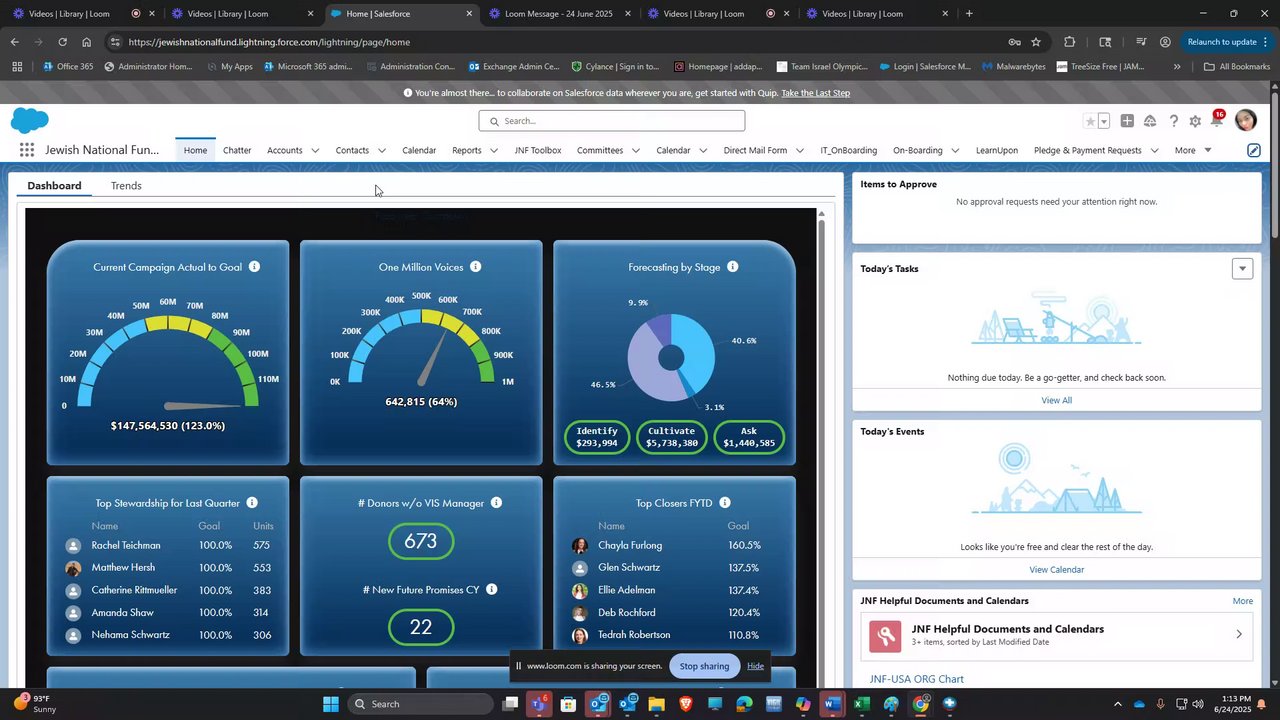Expand the Accounts nav dropdown chevron
The height and width of the screenshot is (720, 1280).
[x=315, y=151]
